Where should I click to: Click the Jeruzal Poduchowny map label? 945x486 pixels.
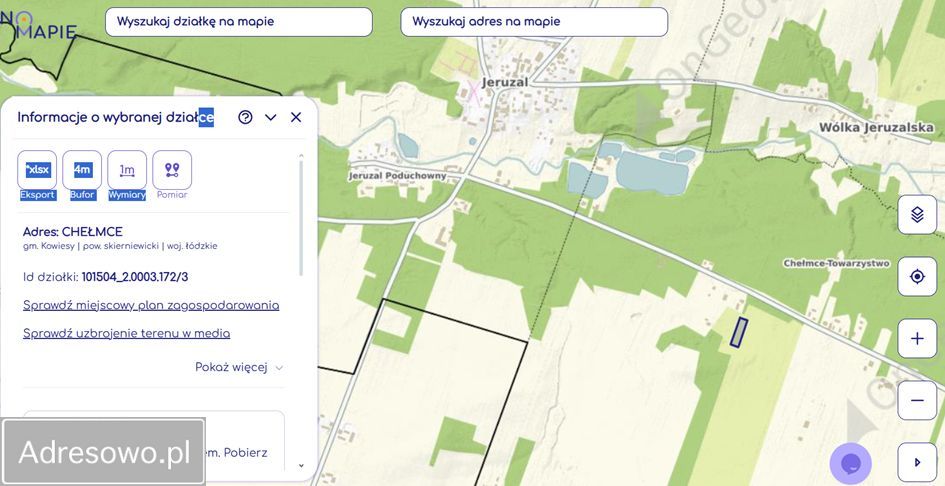(x=397, y=176)
